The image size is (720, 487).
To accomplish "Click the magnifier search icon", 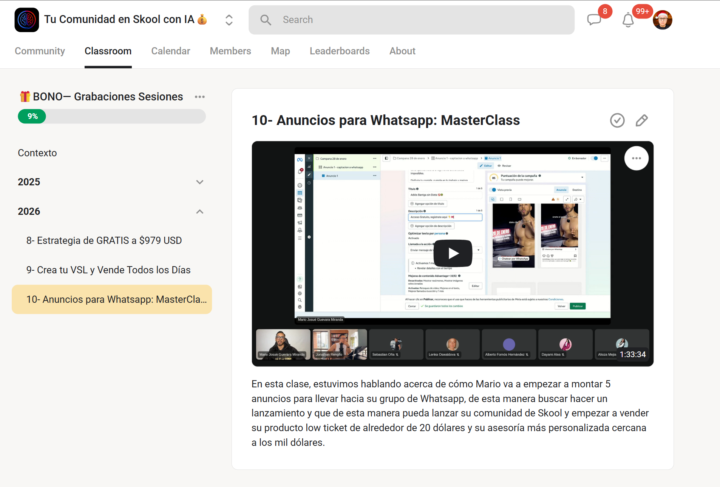I will (x=265, y=20).
